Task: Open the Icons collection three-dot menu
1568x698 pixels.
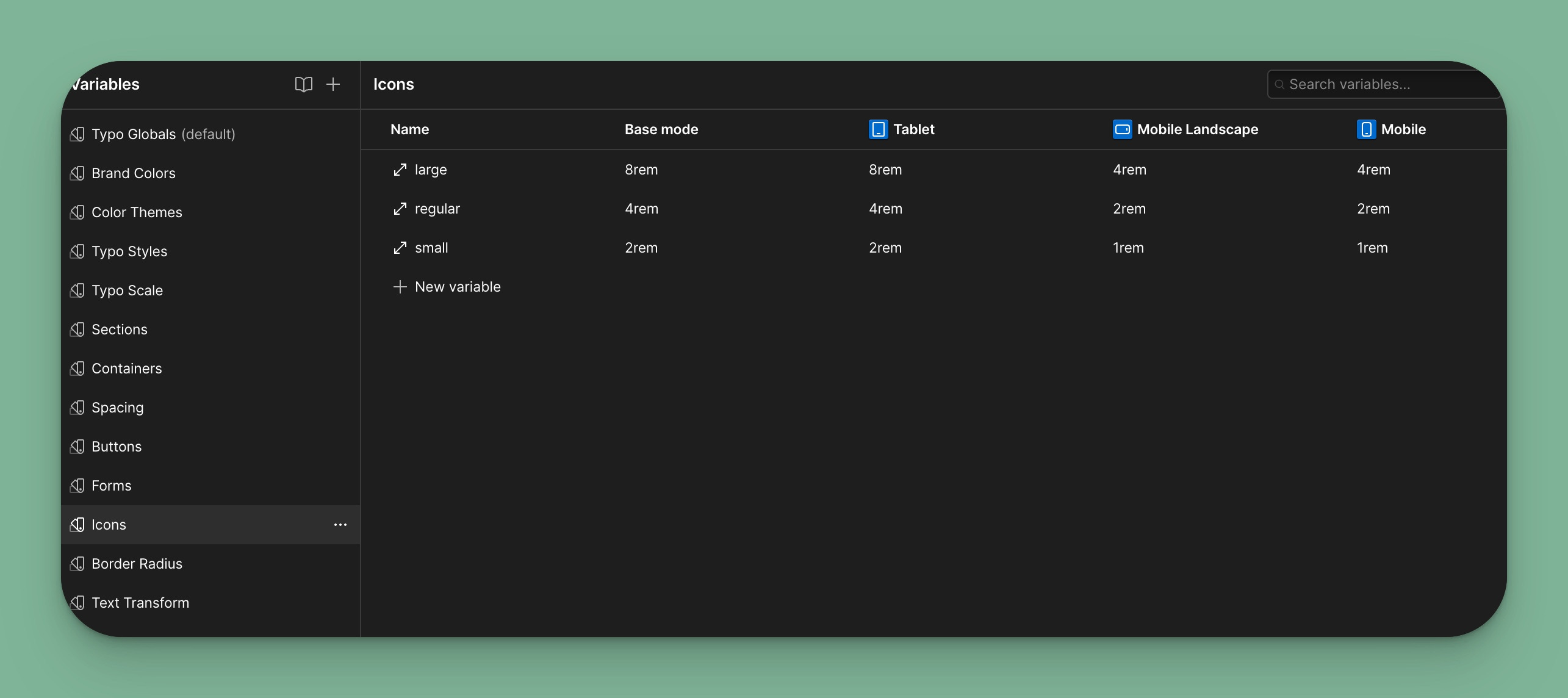Action: 340,525
